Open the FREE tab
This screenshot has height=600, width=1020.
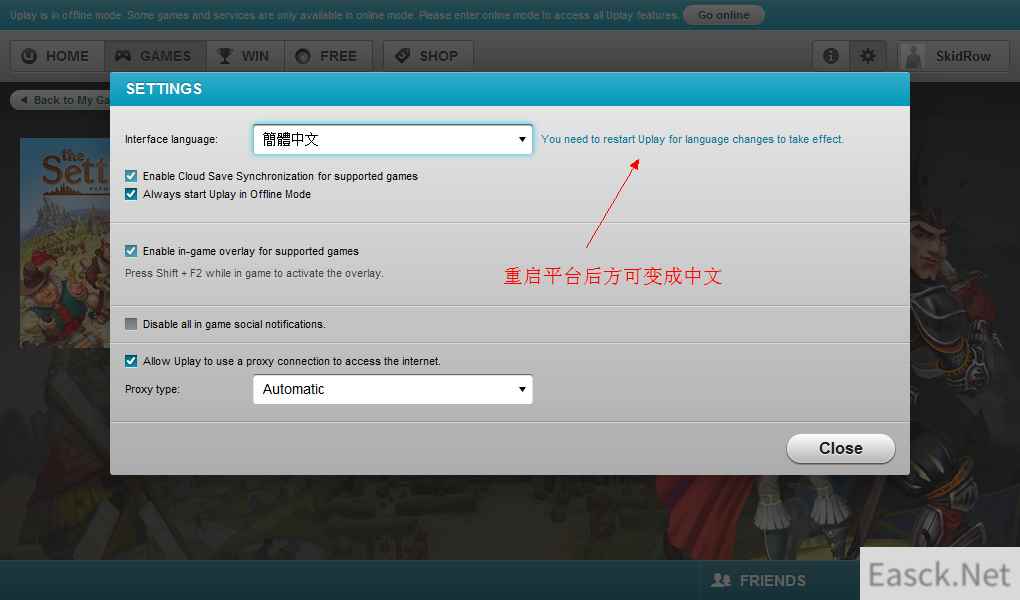(329, 56)
